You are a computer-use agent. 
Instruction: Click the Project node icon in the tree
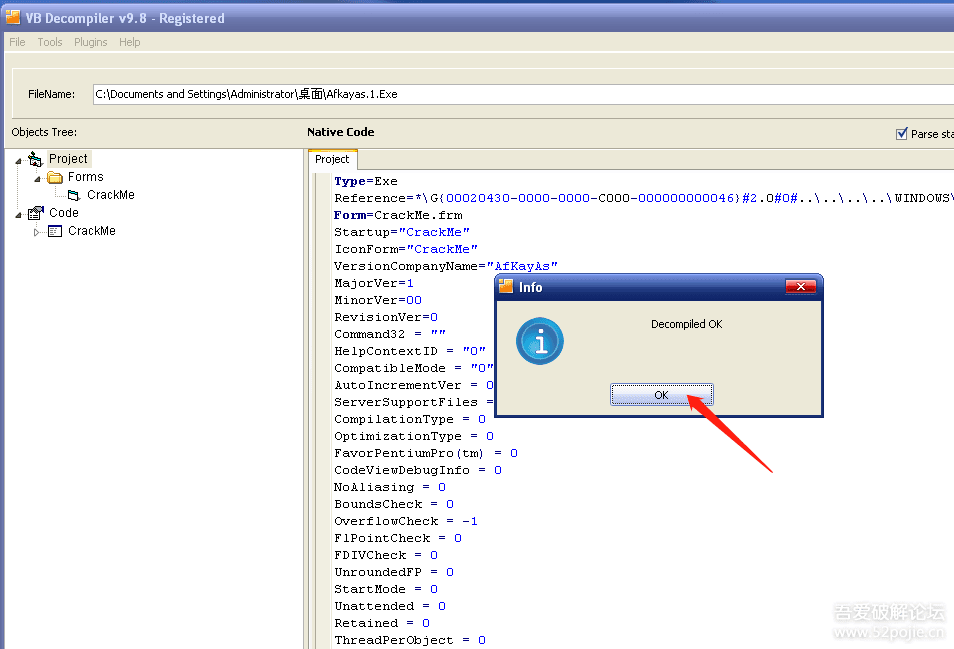(x=36, y=159)
